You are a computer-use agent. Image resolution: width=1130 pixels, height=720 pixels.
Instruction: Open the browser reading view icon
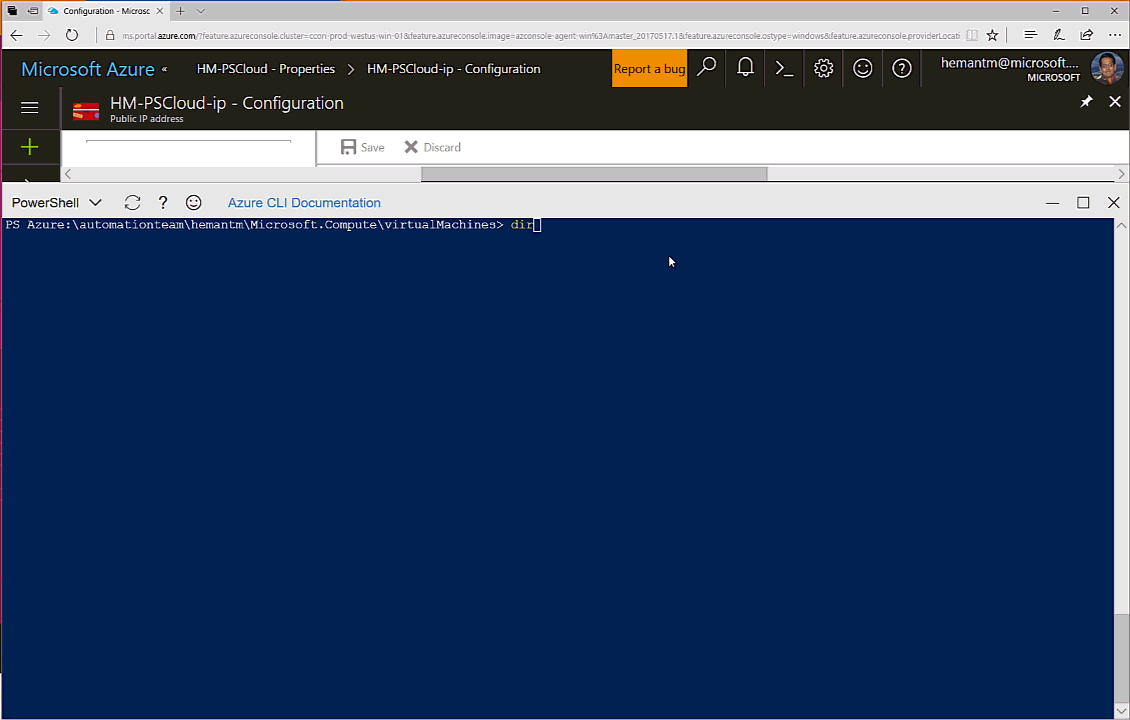(x=972, y=35)
